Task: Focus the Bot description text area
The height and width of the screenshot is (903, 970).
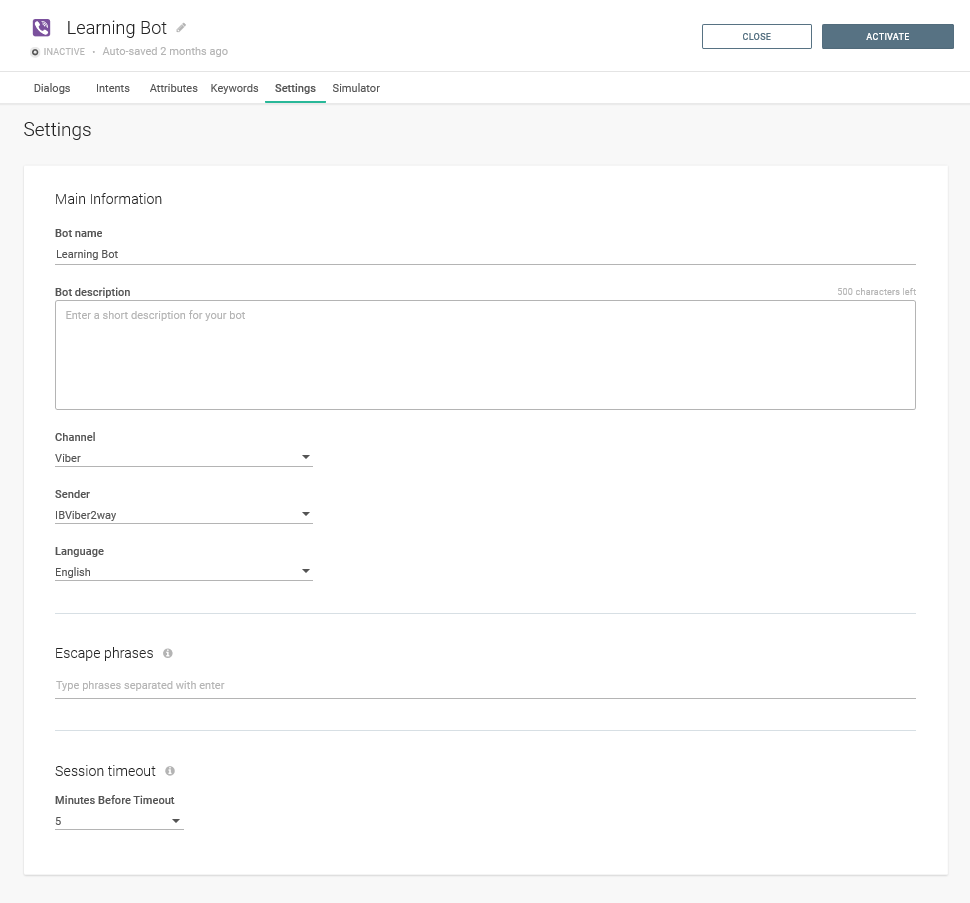Action: pos(485,355)
